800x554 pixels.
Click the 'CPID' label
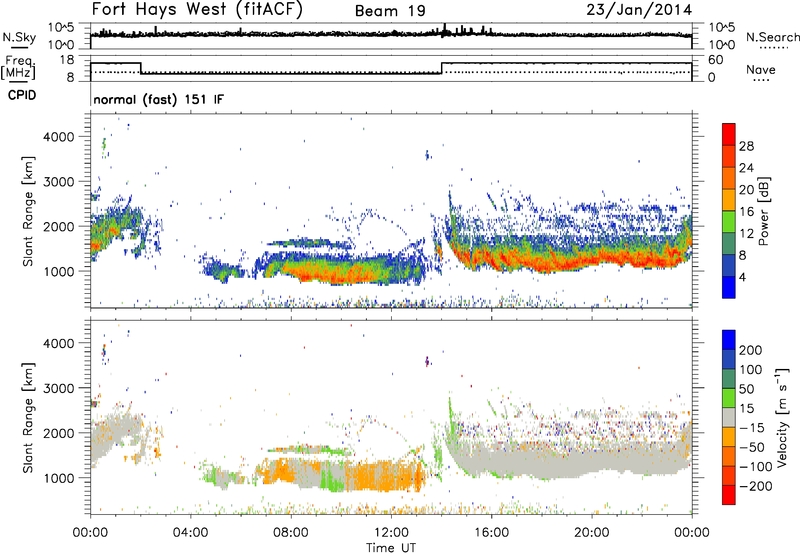tap(22, 95)
